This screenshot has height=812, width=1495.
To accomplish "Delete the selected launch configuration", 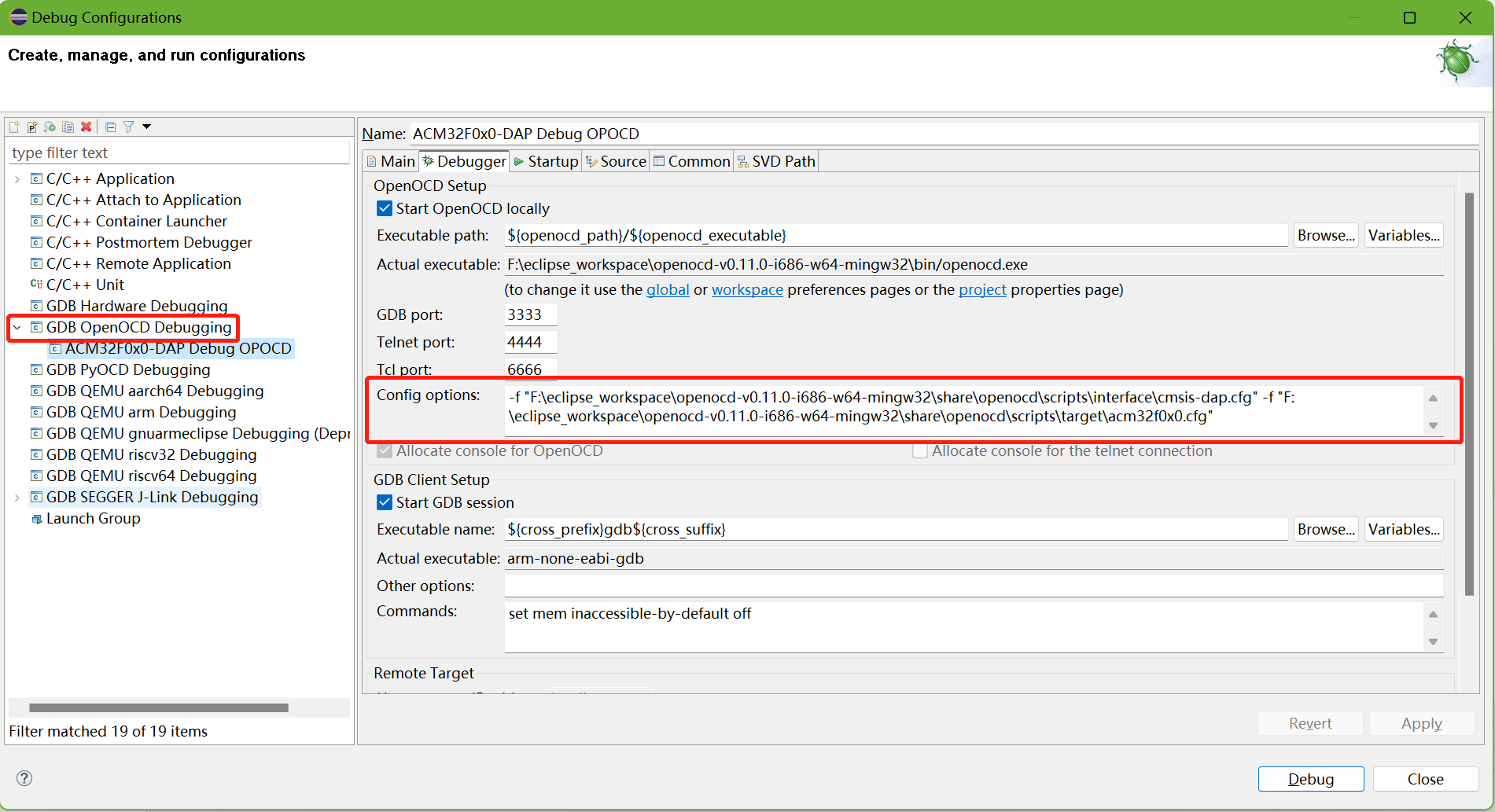I will (x=87, y=127).
